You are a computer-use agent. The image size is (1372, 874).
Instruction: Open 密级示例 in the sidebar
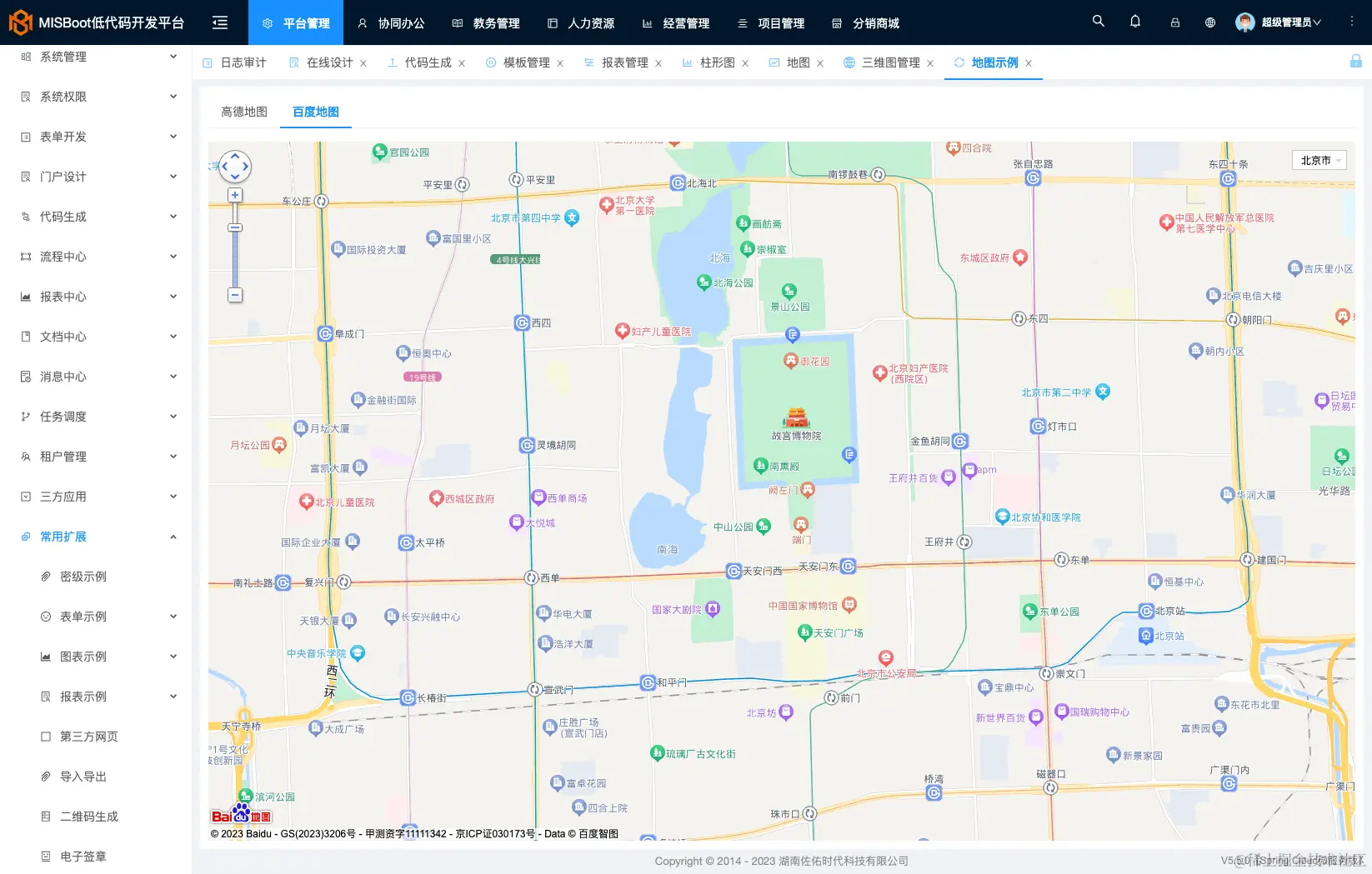click(96, 577)
